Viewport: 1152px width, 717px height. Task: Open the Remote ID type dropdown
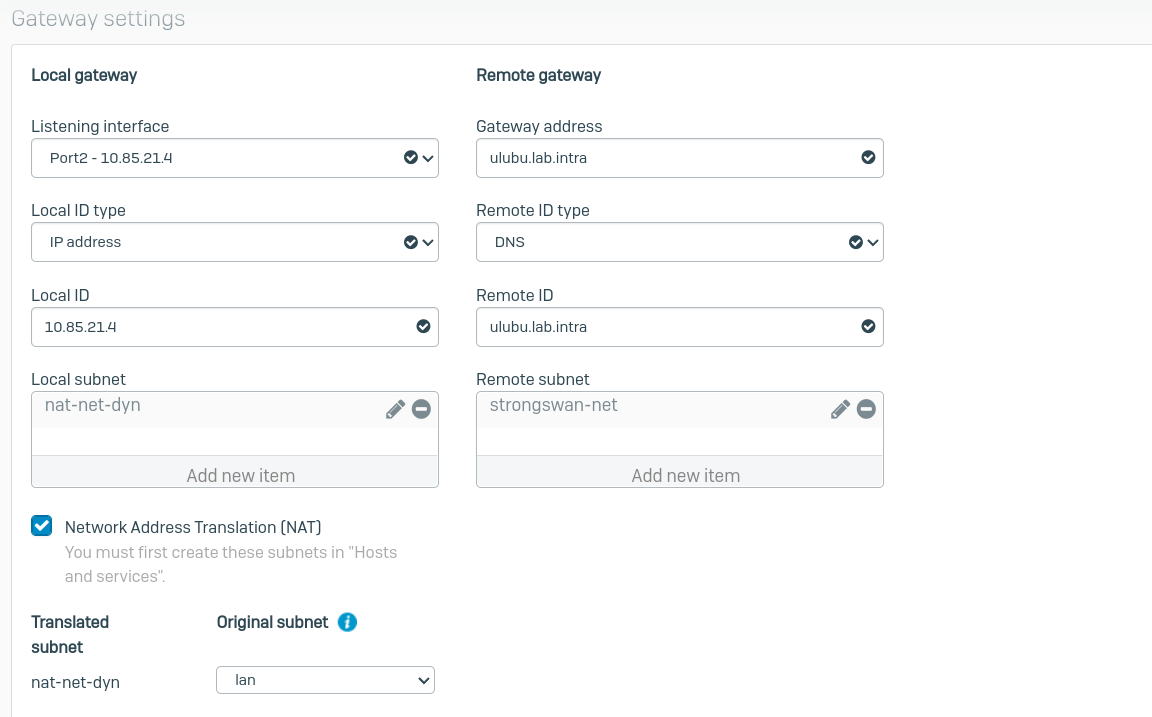tap(679, 242)
